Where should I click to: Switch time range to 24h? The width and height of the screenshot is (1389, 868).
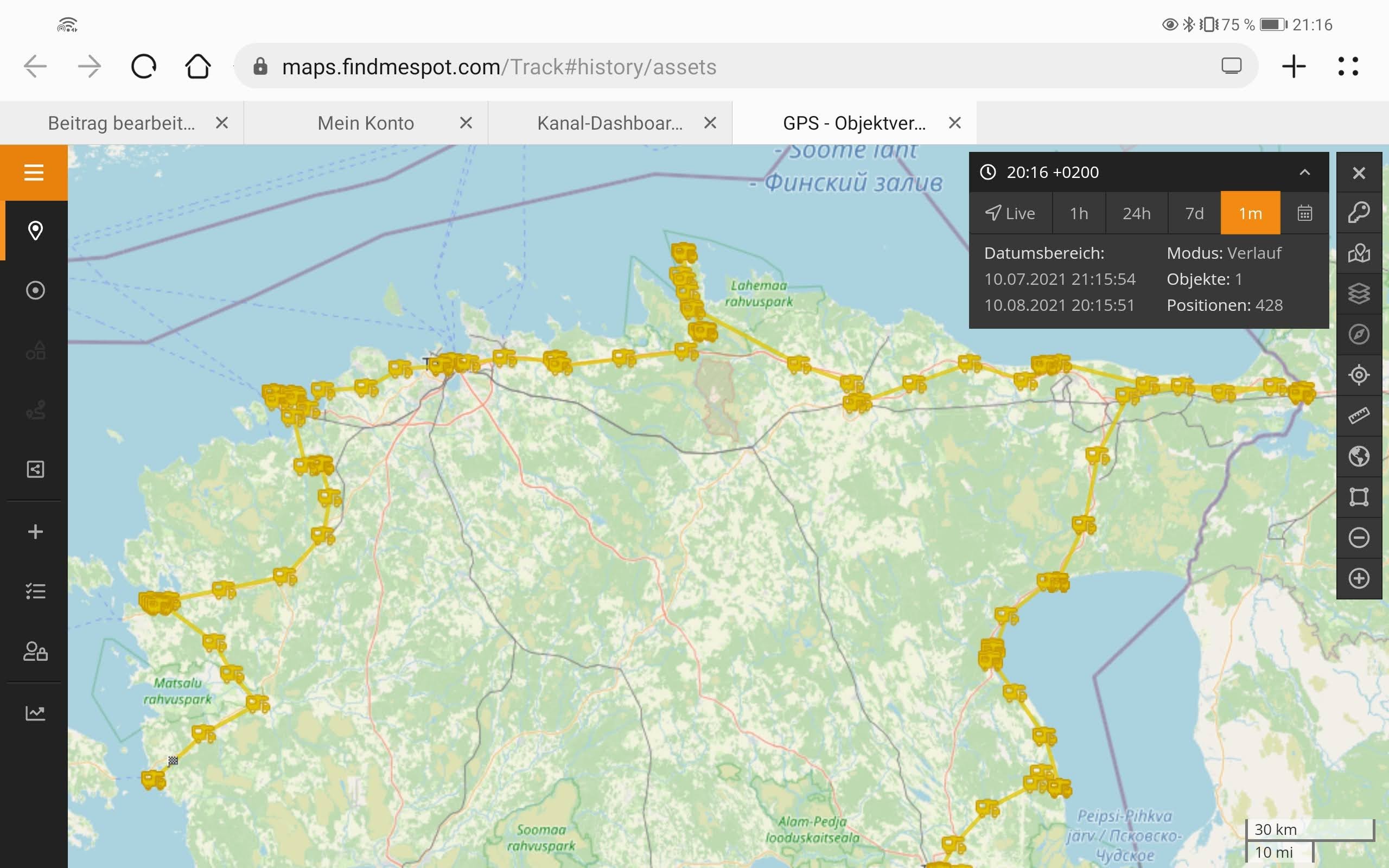point(1137,214)
